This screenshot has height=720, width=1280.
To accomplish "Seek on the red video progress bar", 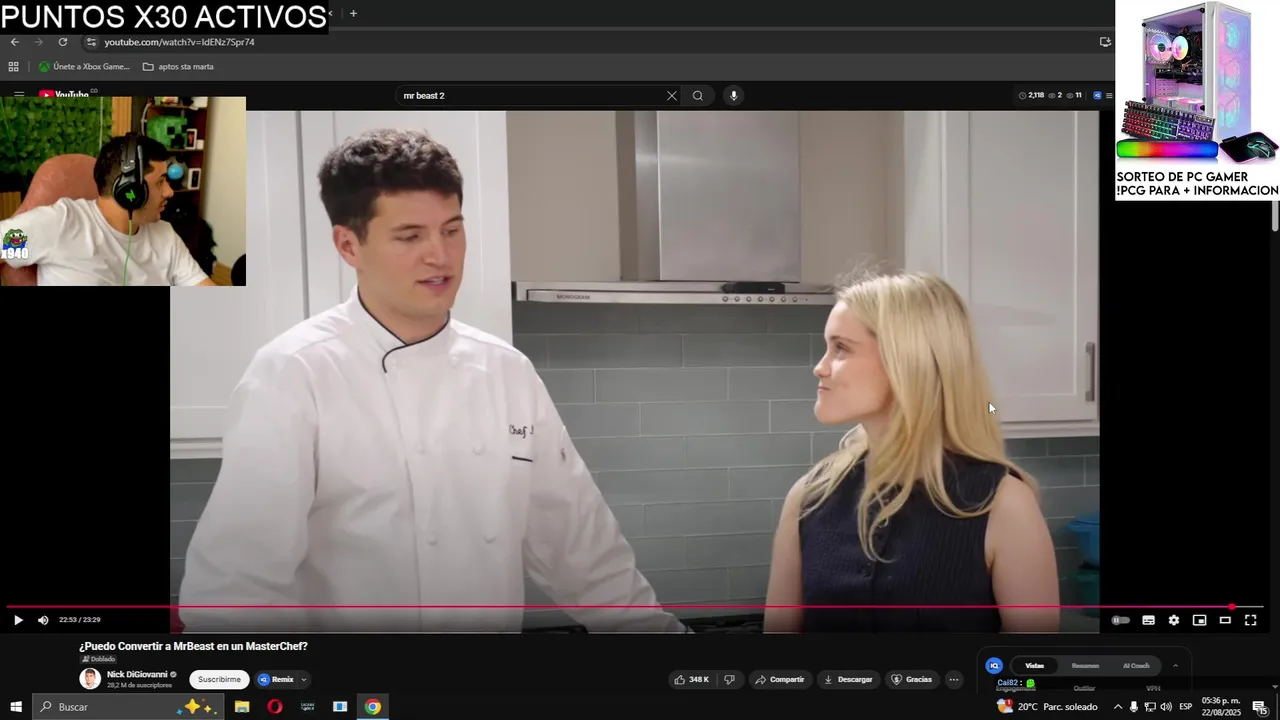I will (635, 607).
